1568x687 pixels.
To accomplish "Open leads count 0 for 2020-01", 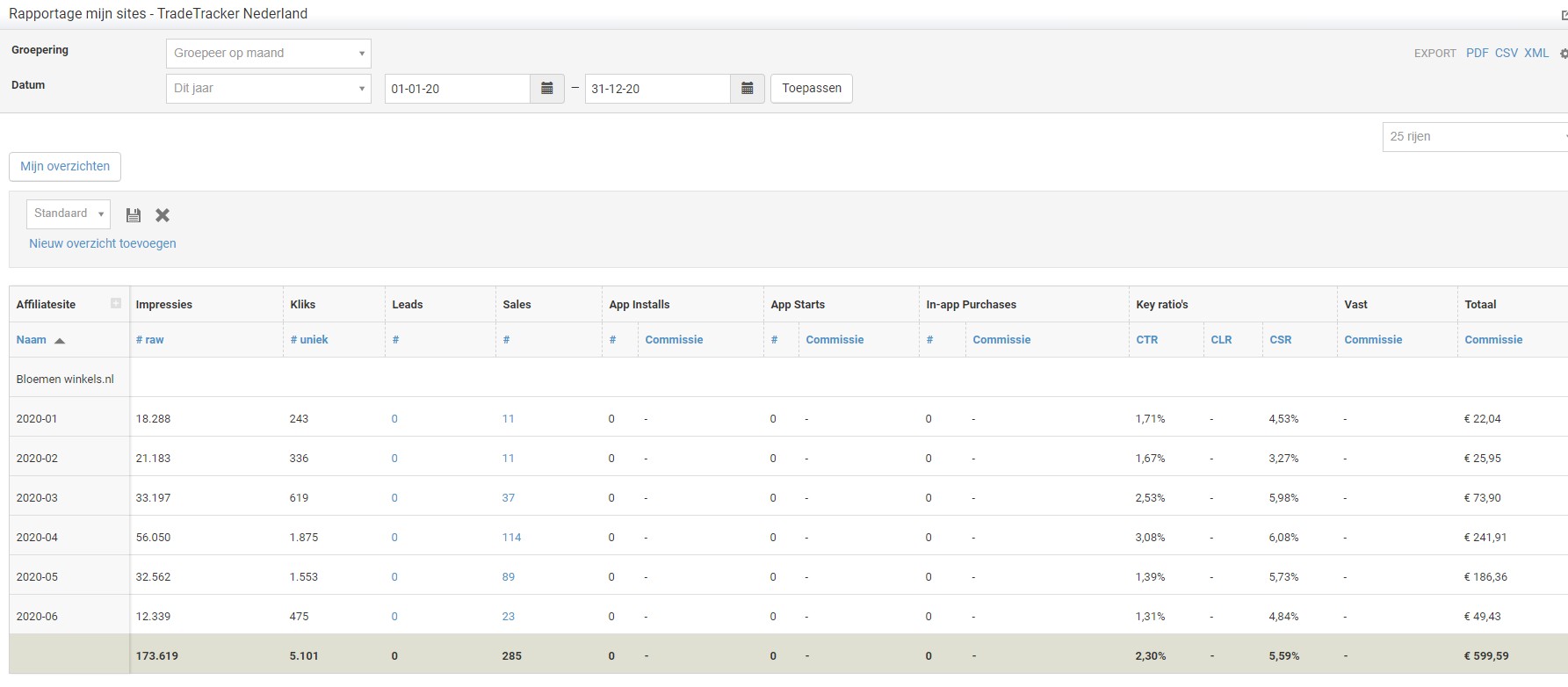I will 394,419.
